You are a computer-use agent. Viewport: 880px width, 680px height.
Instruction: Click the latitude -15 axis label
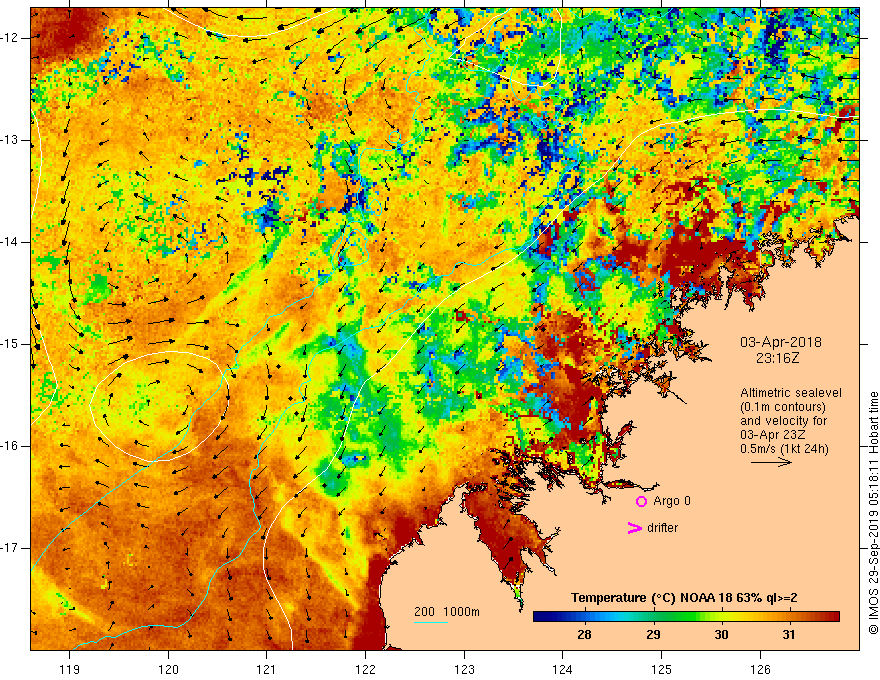click(x=10, y=344)
